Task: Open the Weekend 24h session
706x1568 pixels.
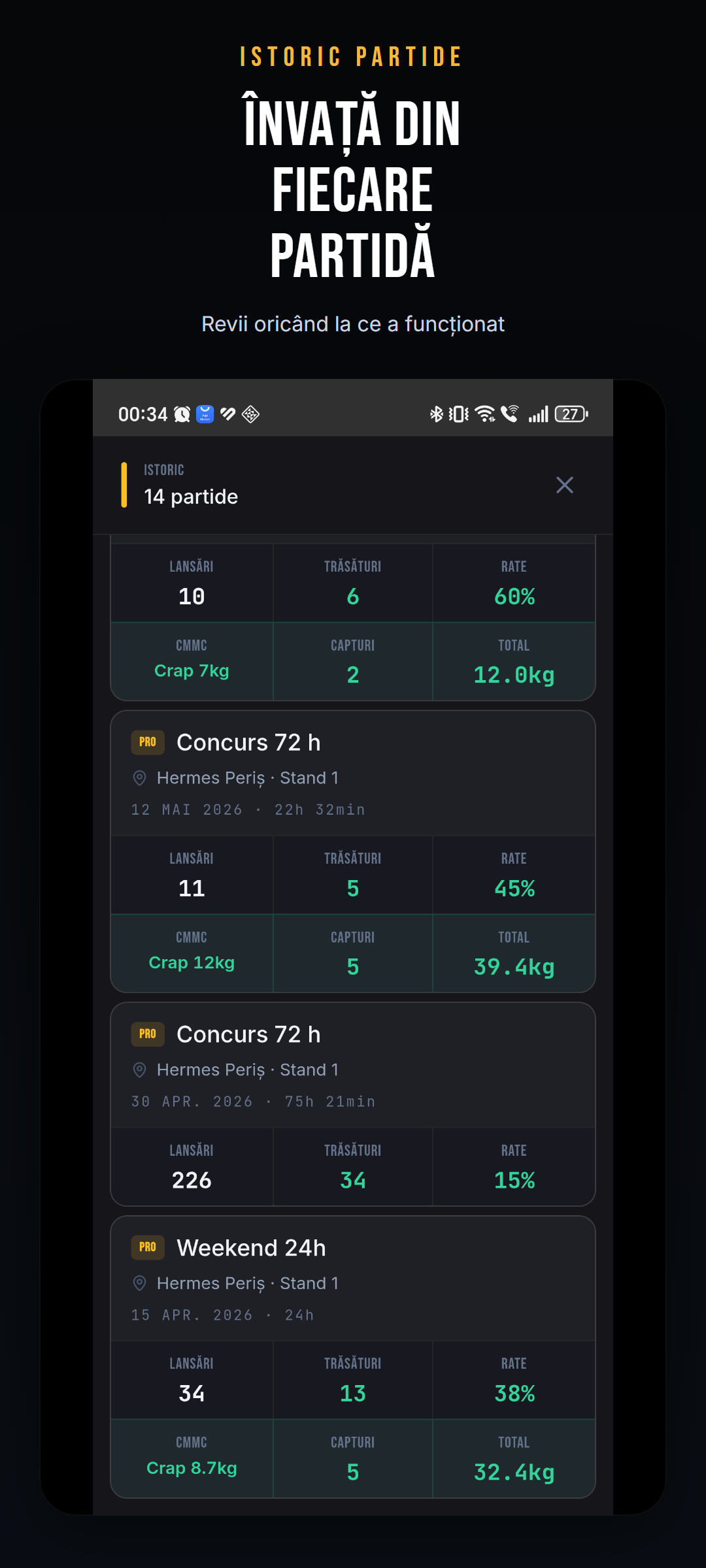Action: (353, 1279)
